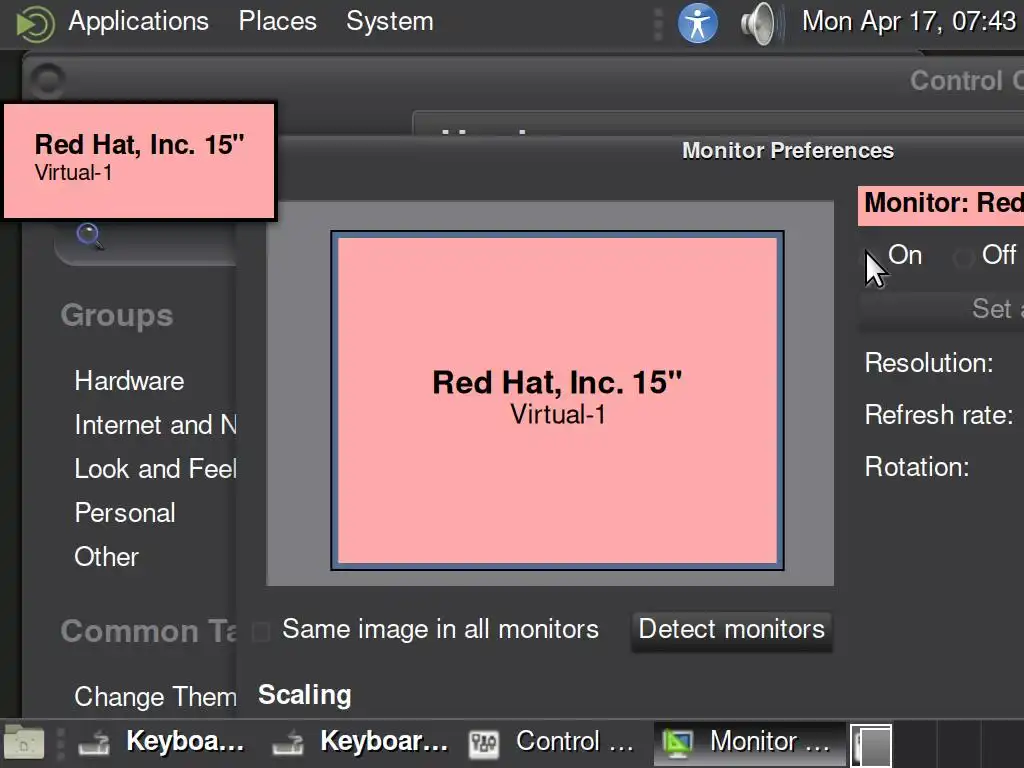Open the Internet and Network group
The image size is (1024, 768).
pyautogui.click(x=155, y=424)
